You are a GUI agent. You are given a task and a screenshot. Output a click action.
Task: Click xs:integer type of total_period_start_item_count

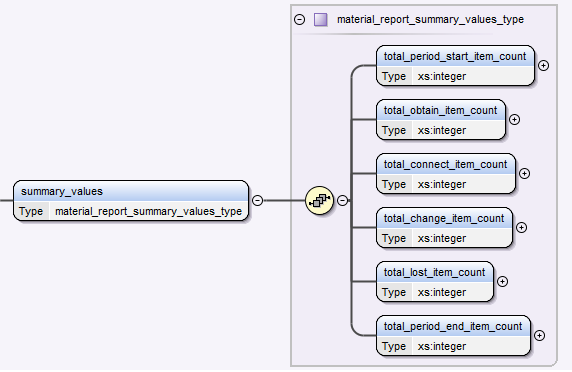pos(442,76)
